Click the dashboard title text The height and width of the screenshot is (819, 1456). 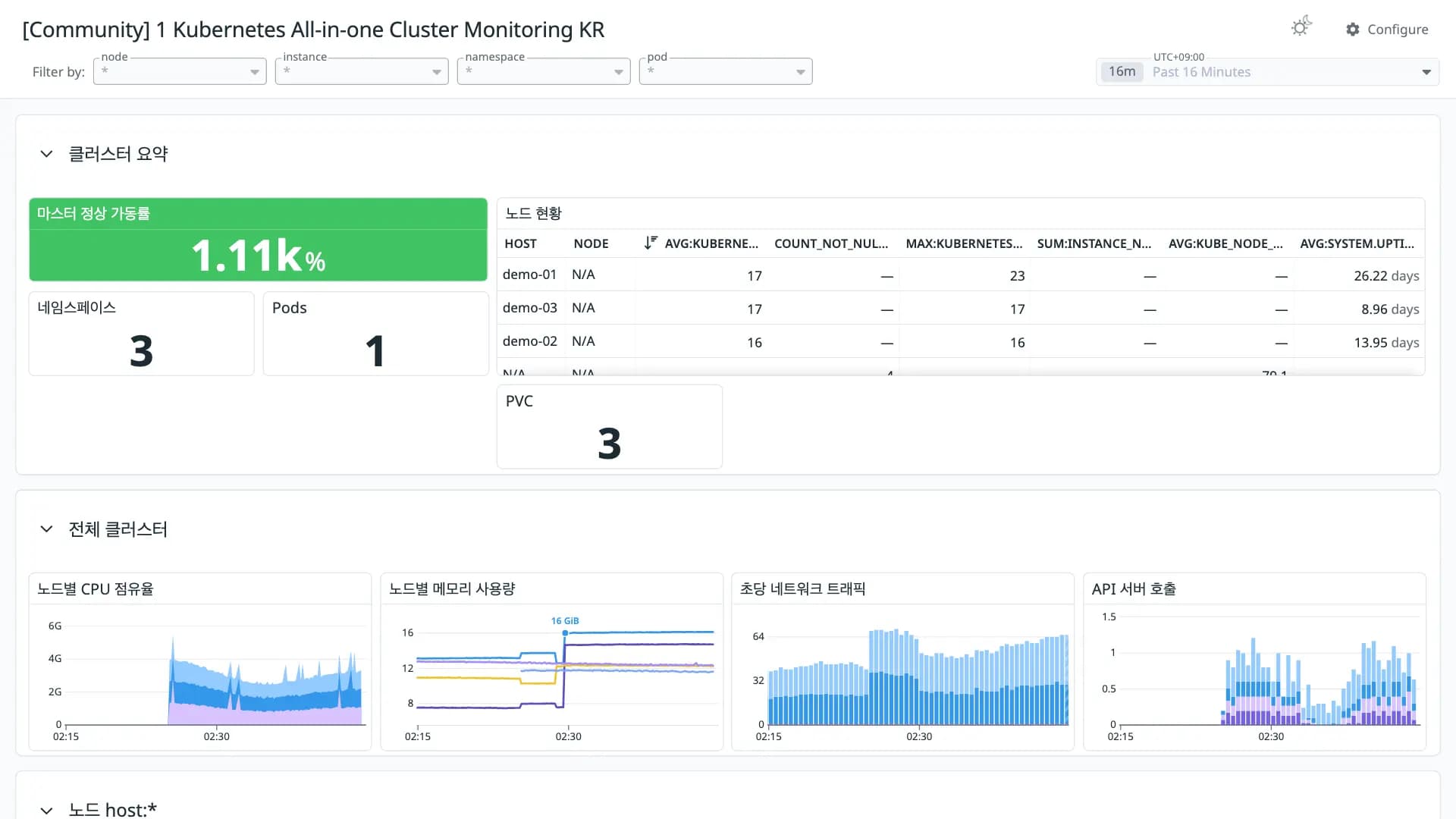point(313,30)
